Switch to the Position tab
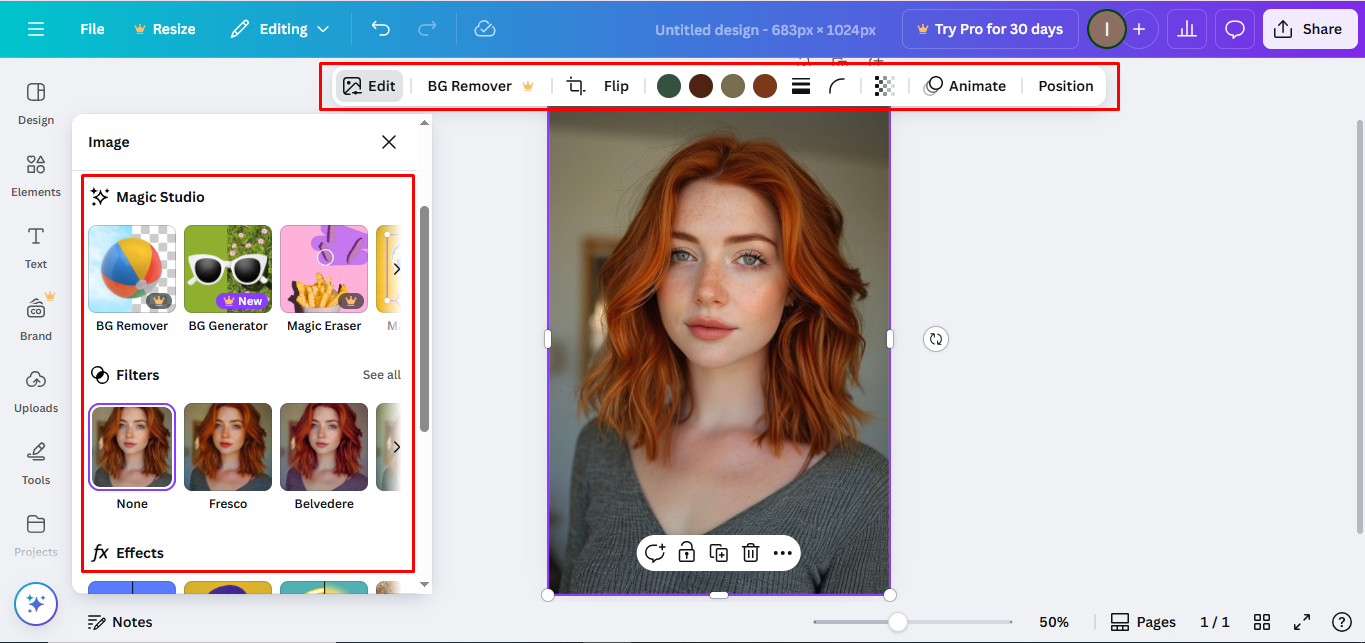The image size is (1365, 643). point(1065,86)
